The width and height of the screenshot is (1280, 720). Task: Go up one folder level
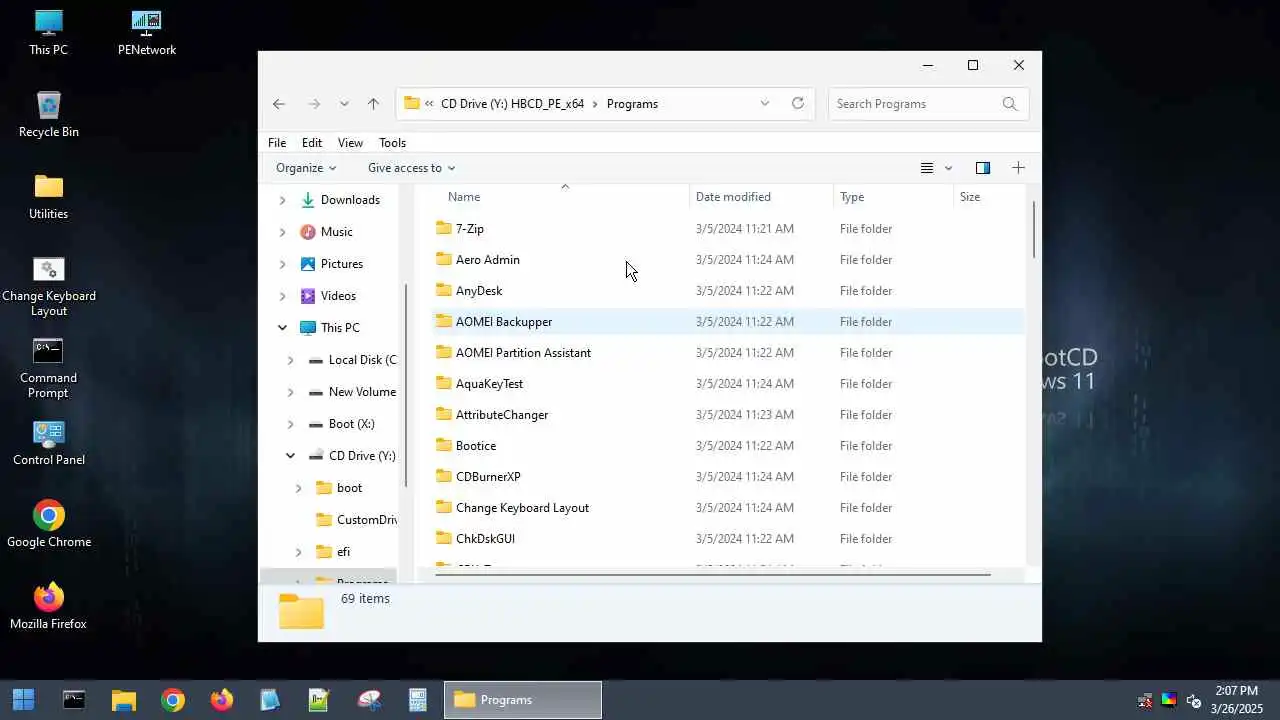tap(373, 104)
